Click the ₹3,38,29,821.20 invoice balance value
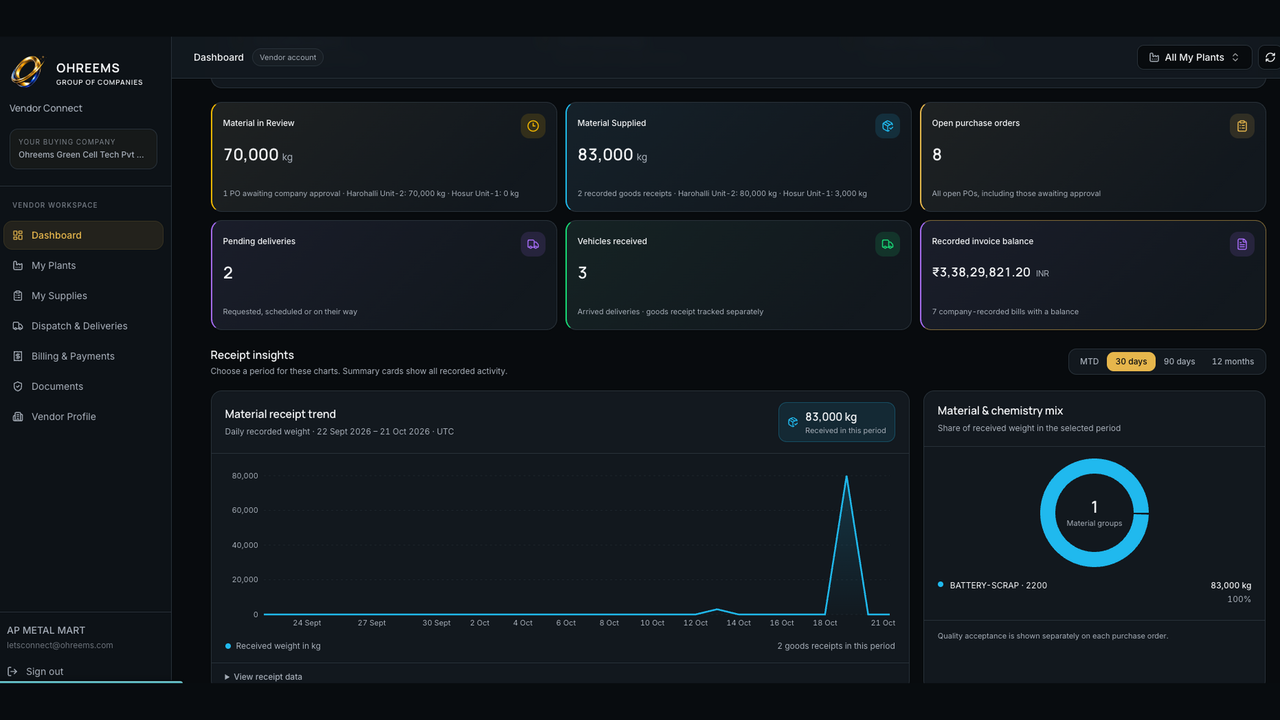Viewport: 1280px width, 720px height. pyautogui.click(x=981, y=272)
